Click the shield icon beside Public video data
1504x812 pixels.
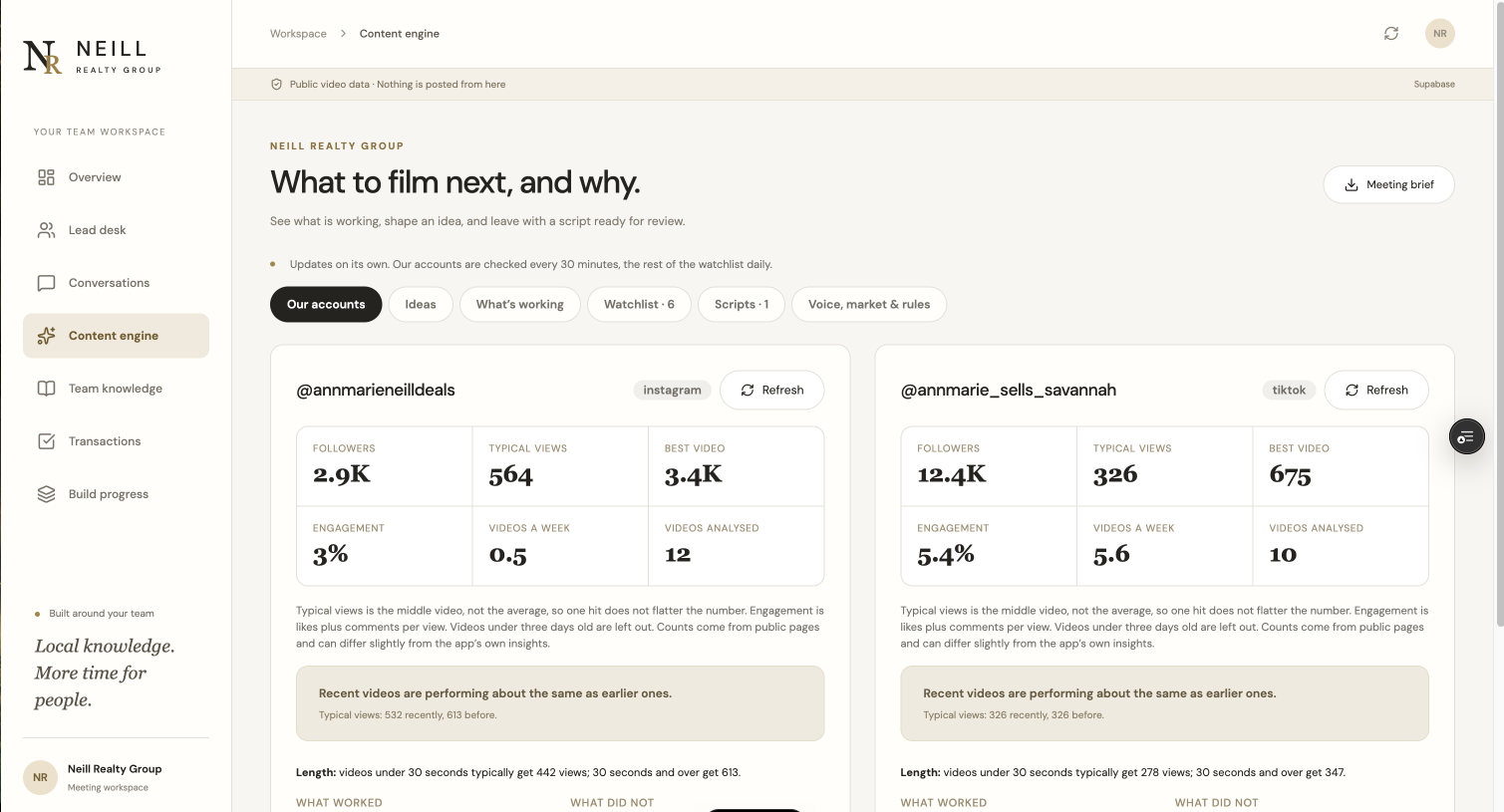point(276,85)
